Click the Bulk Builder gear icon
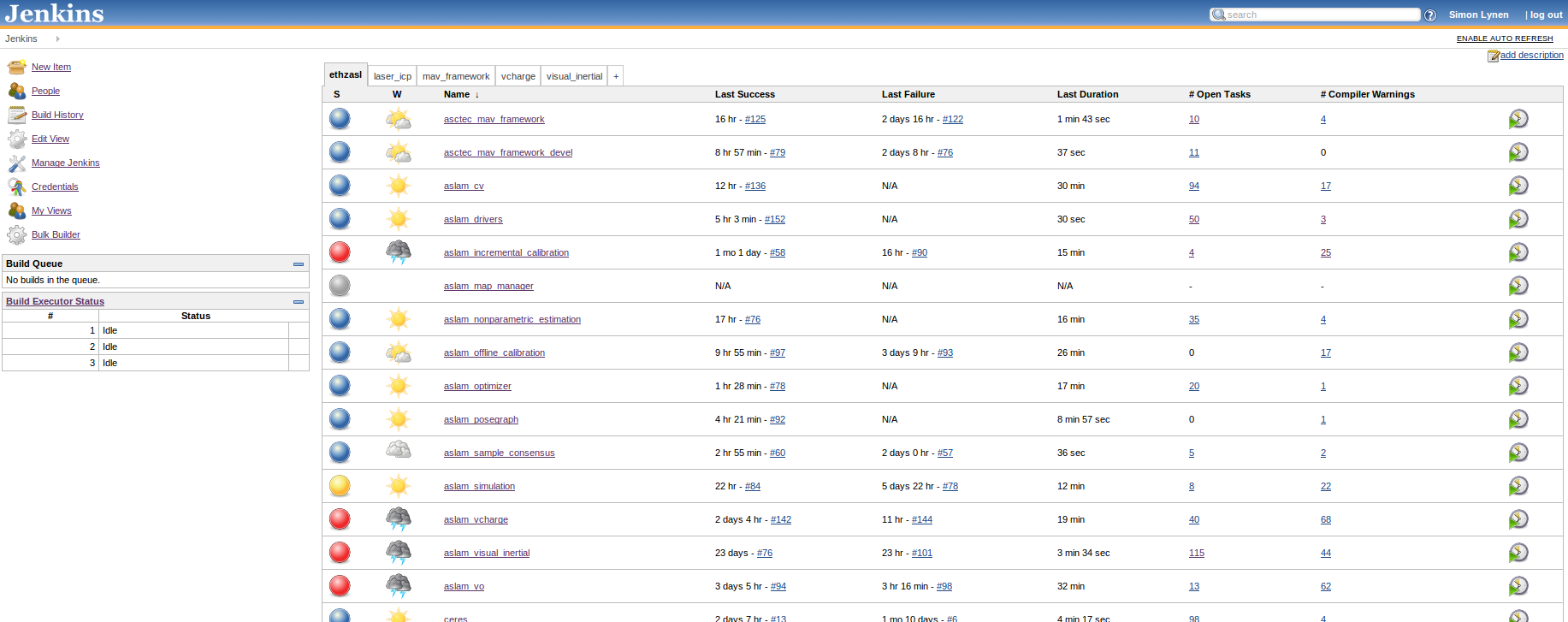Screen dimensions: 1568x622 click(x=17, y=234)
